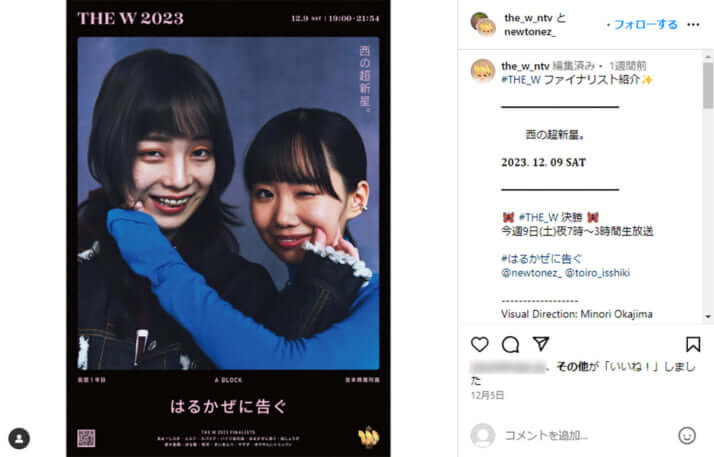Click caption scrollbar down arrow
The image size is (714, 457).
[x=708, y=316]
